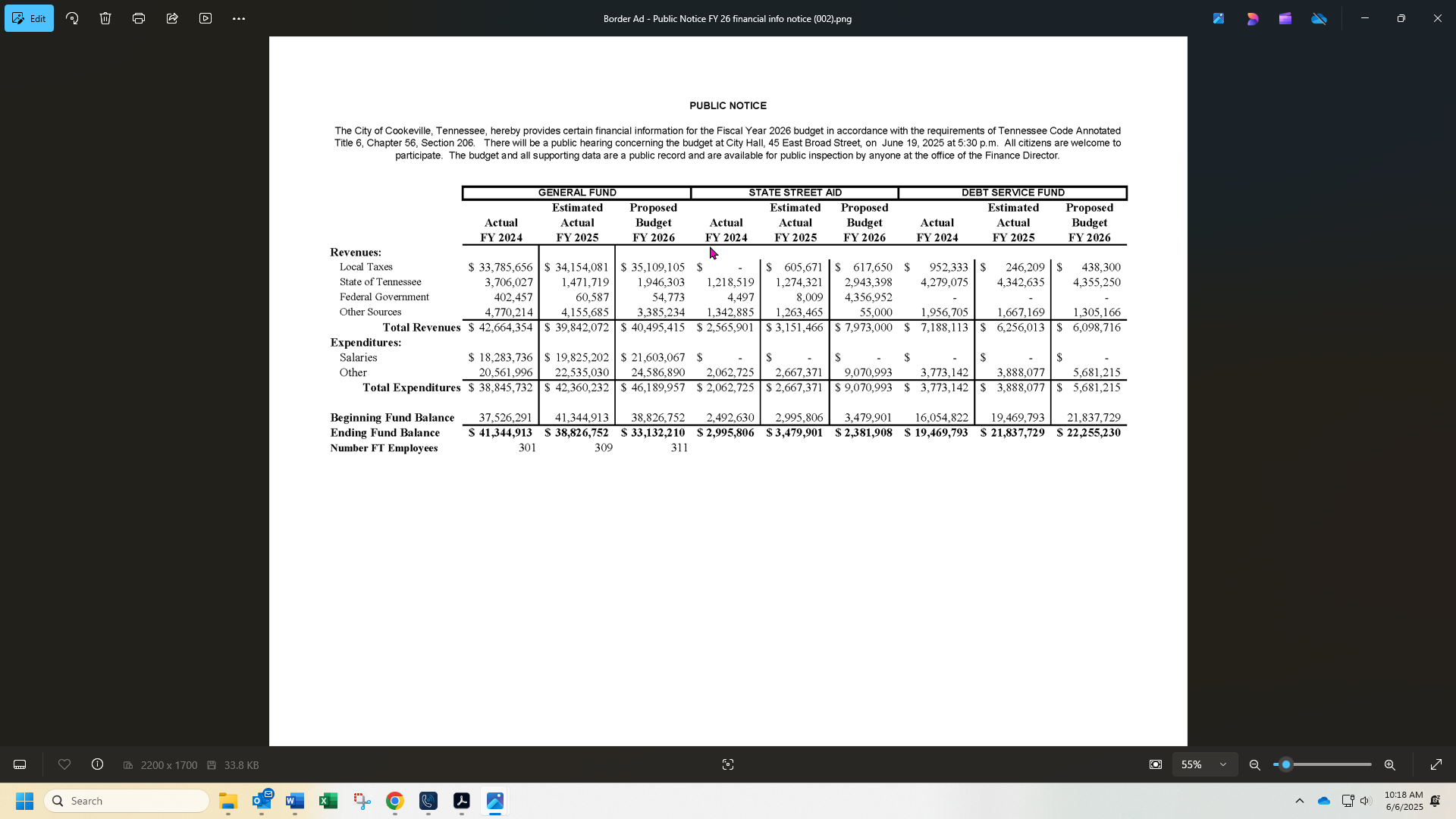
Task: Toggle zoom to fit icon
Action: click(x=1156, y=764)
